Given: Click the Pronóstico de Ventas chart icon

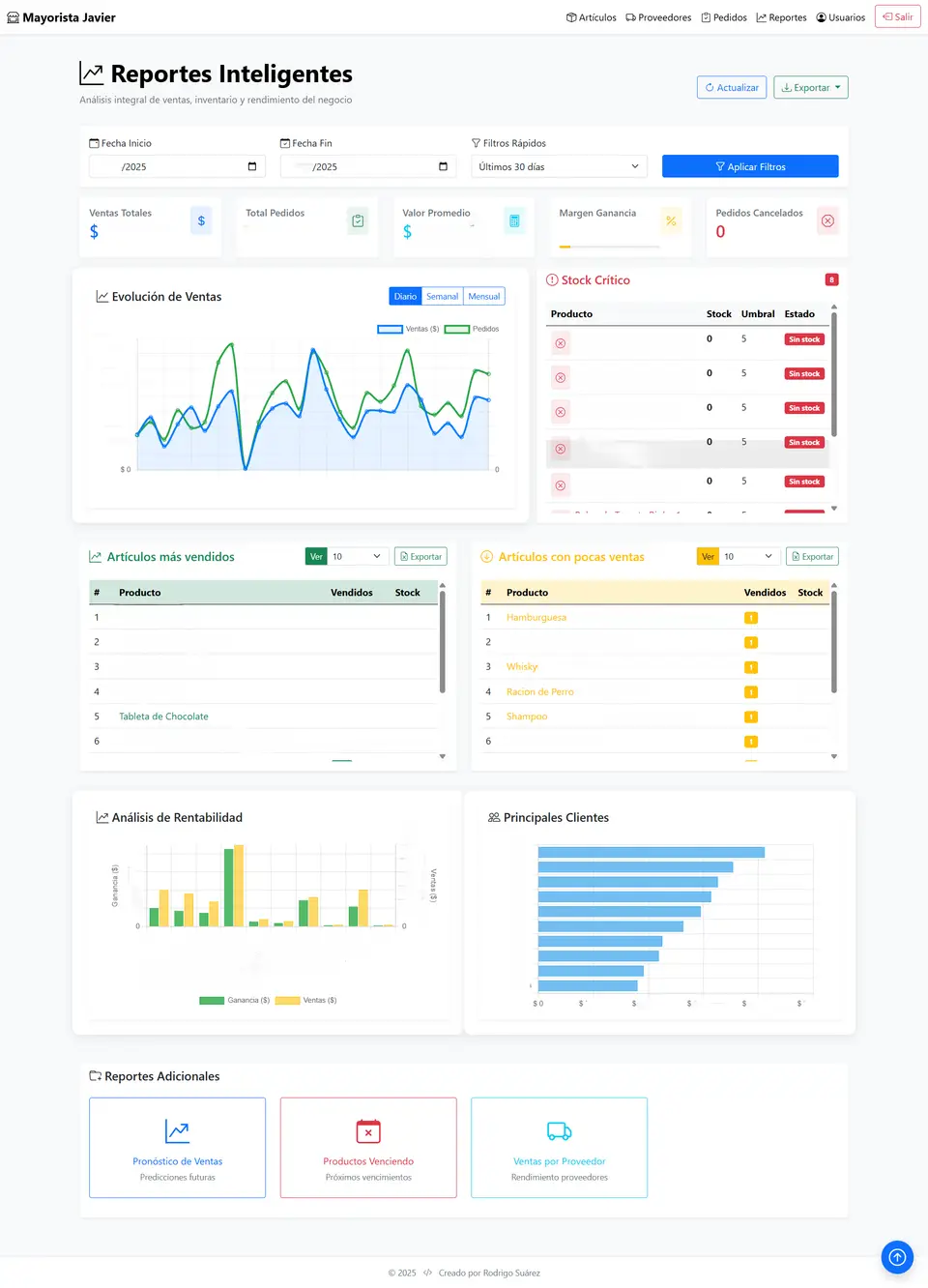Looking at the screenshot, I should [177, 1130].
